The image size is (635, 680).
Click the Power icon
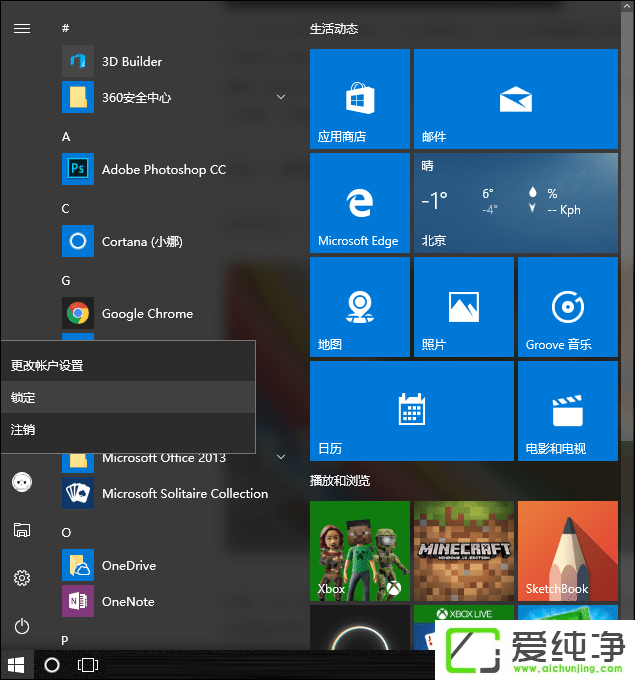coord(22,626)
